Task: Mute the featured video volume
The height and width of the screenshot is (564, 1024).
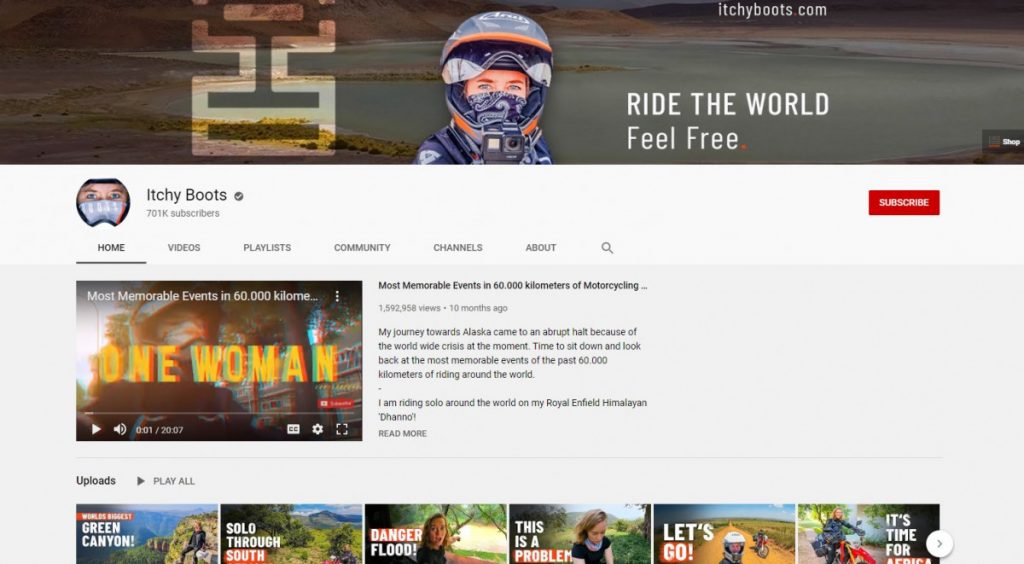Action: 120,429
